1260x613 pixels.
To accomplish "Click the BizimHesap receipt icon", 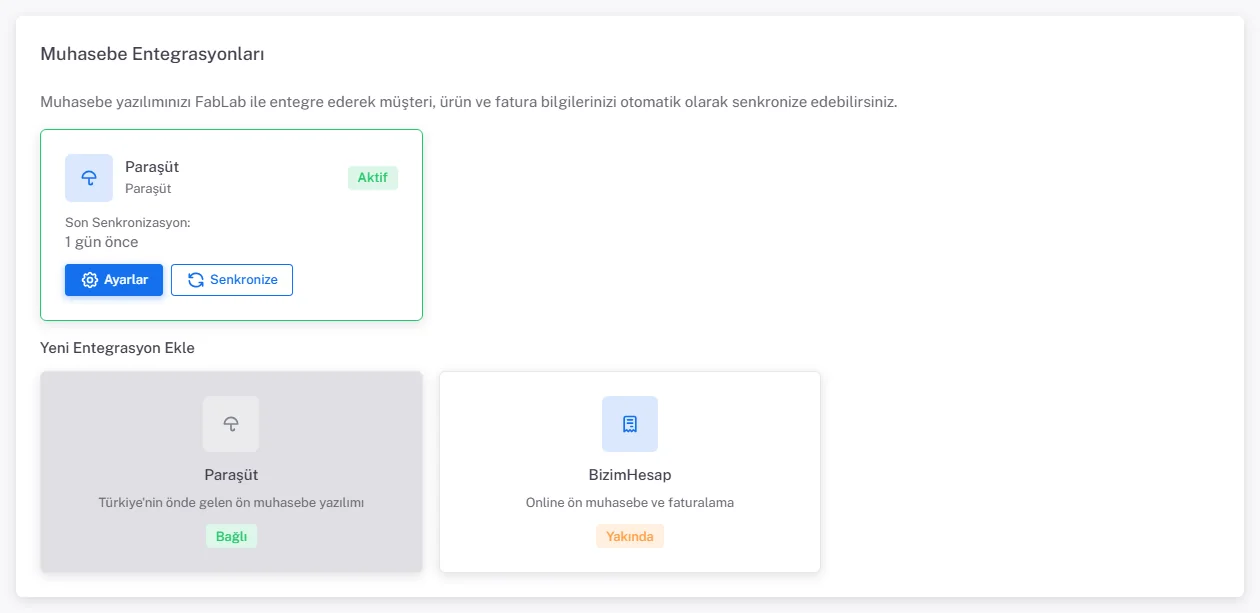I will tap(630, 424).
